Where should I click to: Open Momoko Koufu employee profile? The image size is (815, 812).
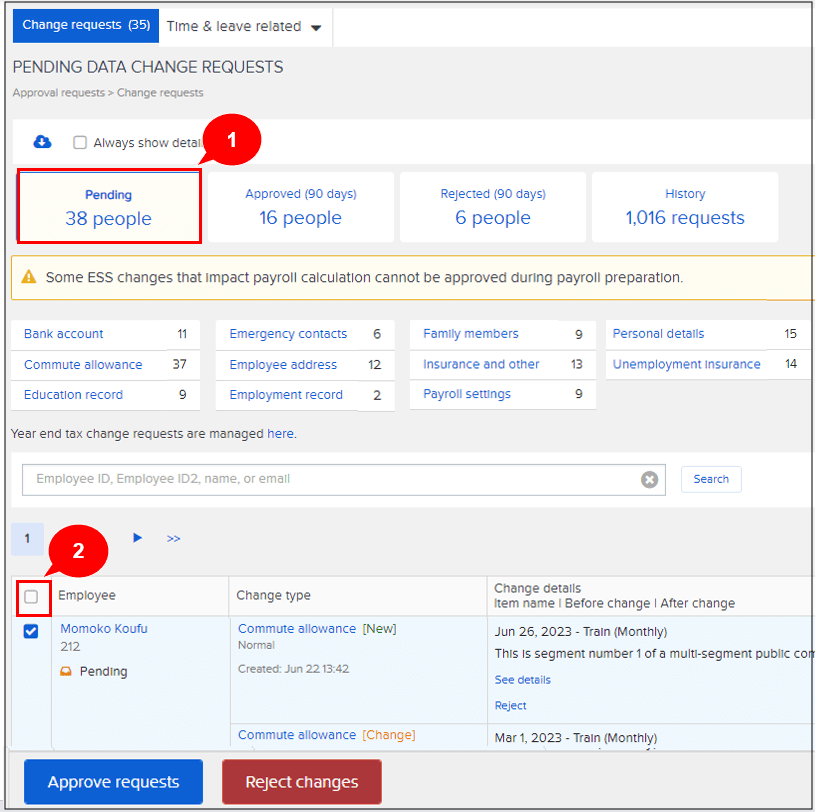(104, 628)
